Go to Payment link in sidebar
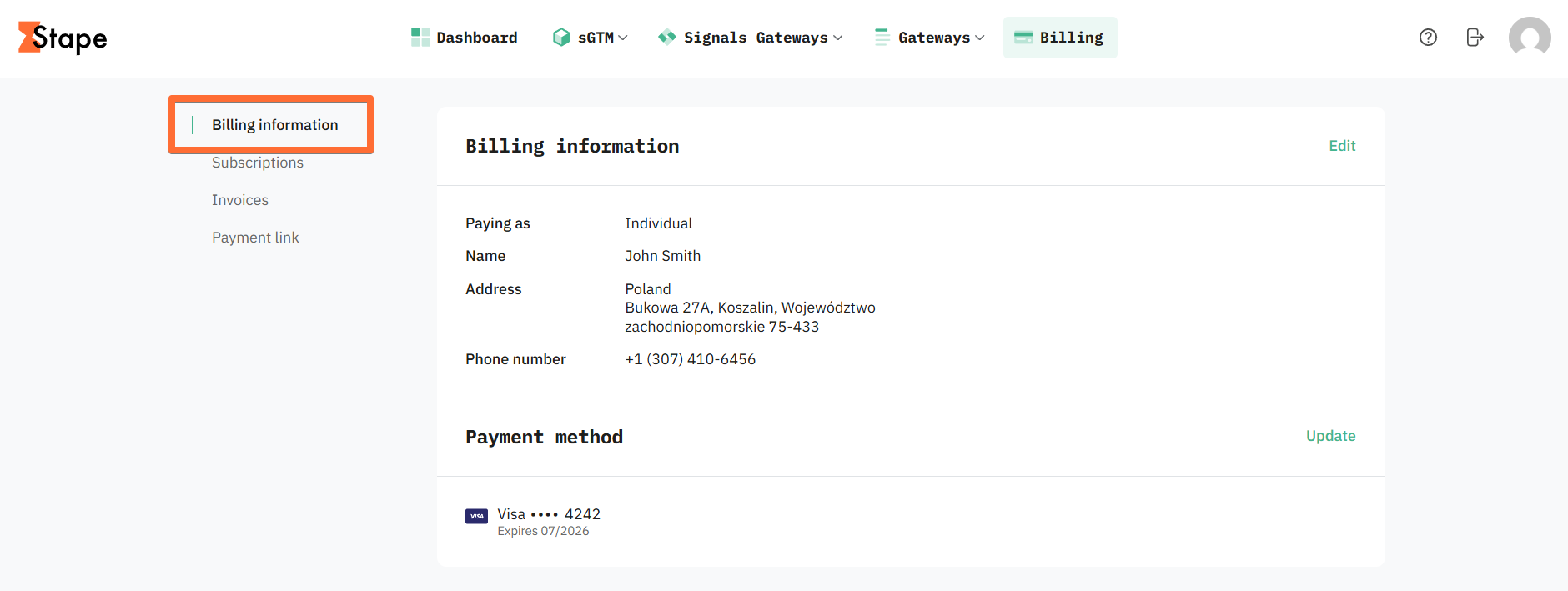The width and height of the screenshot is (1568, 591). click(x=255, y=238)
